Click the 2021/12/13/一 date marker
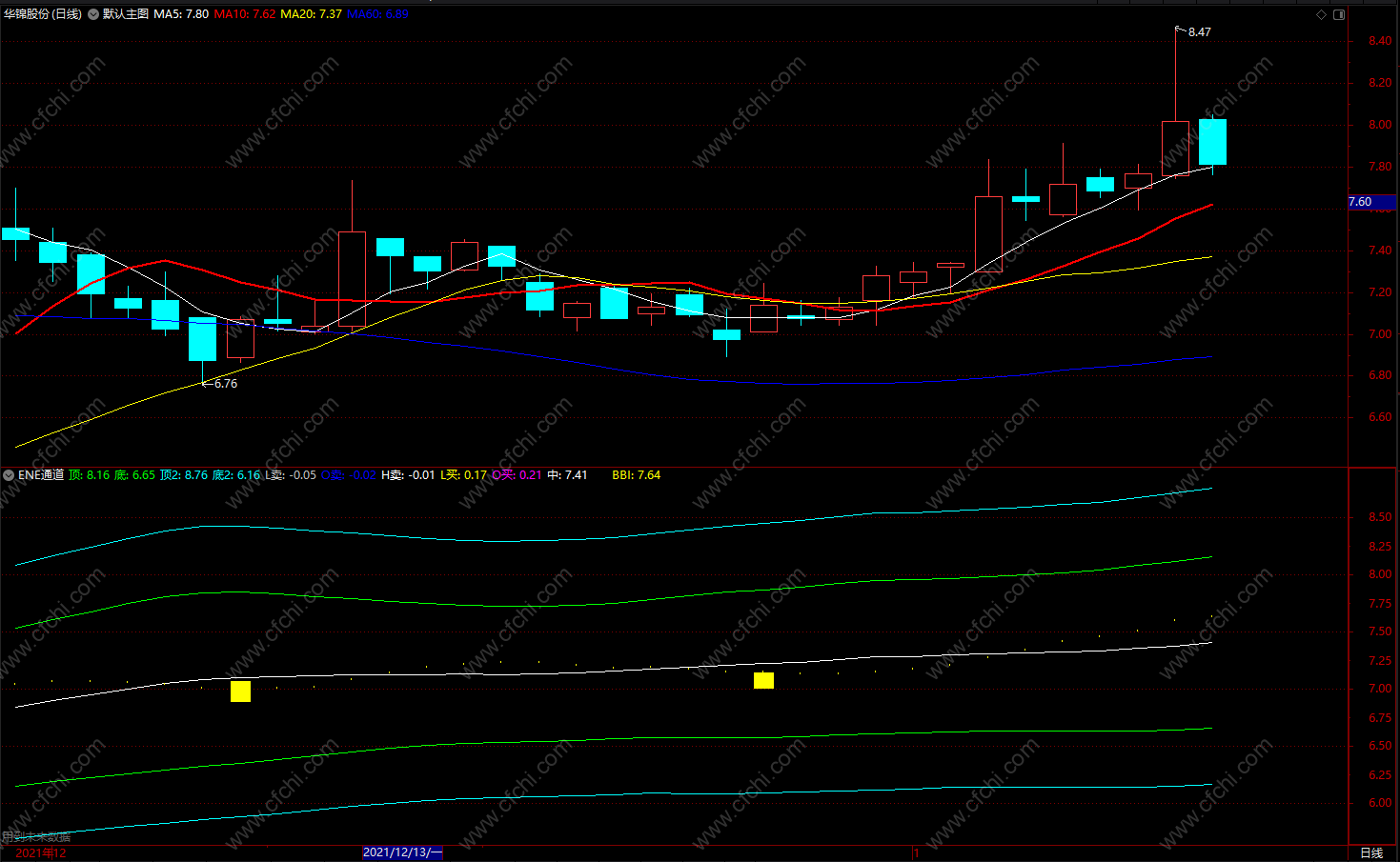This screenshot has height=862, width=1400. tap(402, 852)
